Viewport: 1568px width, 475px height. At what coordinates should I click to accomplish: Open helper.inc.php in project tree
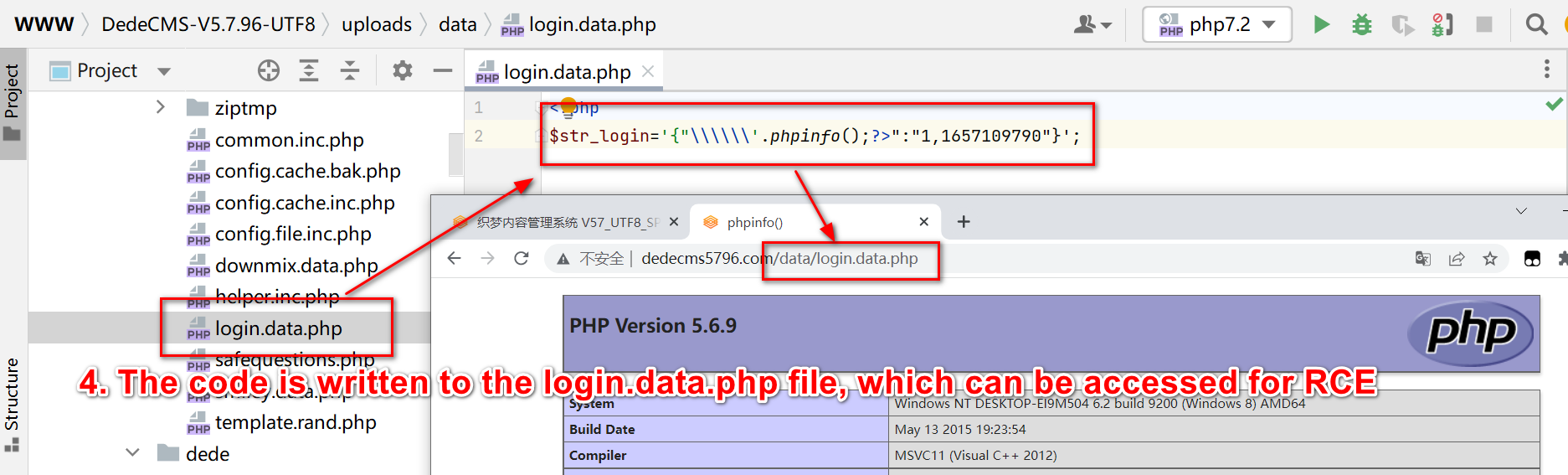coord(277,297)
